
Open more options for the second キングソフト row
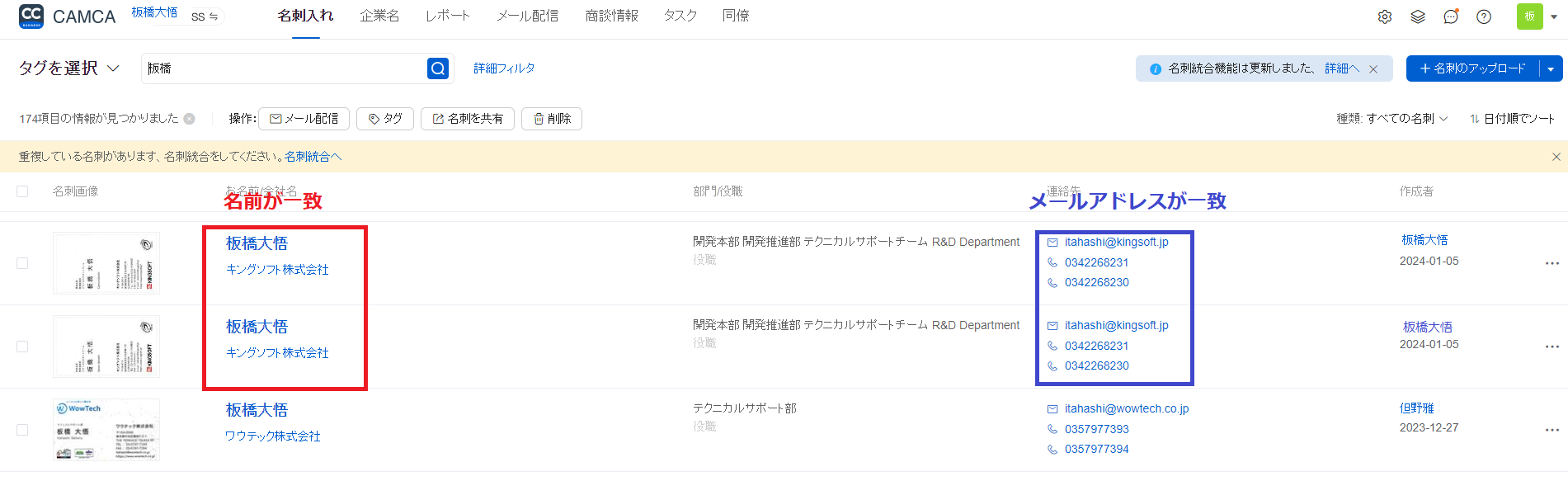pyautogui.click(x=1552, y=347)
